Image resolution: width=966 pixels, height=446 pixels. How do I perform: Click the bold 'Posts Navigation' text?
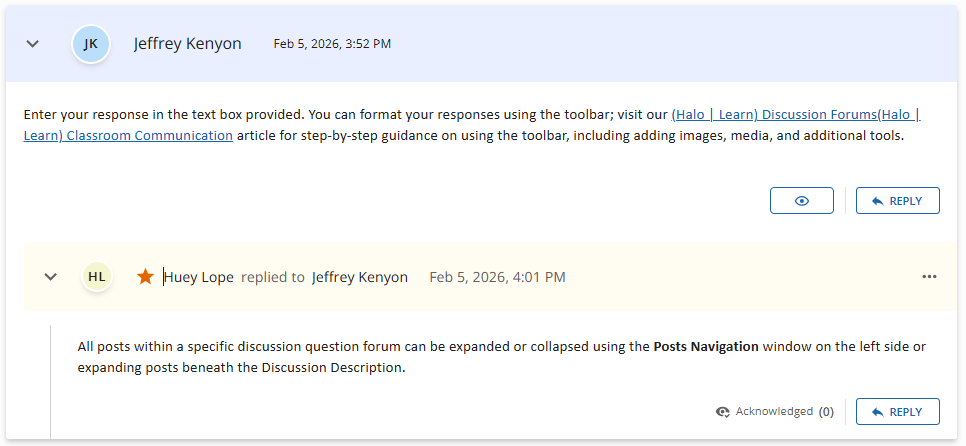[x=706, y=347]
